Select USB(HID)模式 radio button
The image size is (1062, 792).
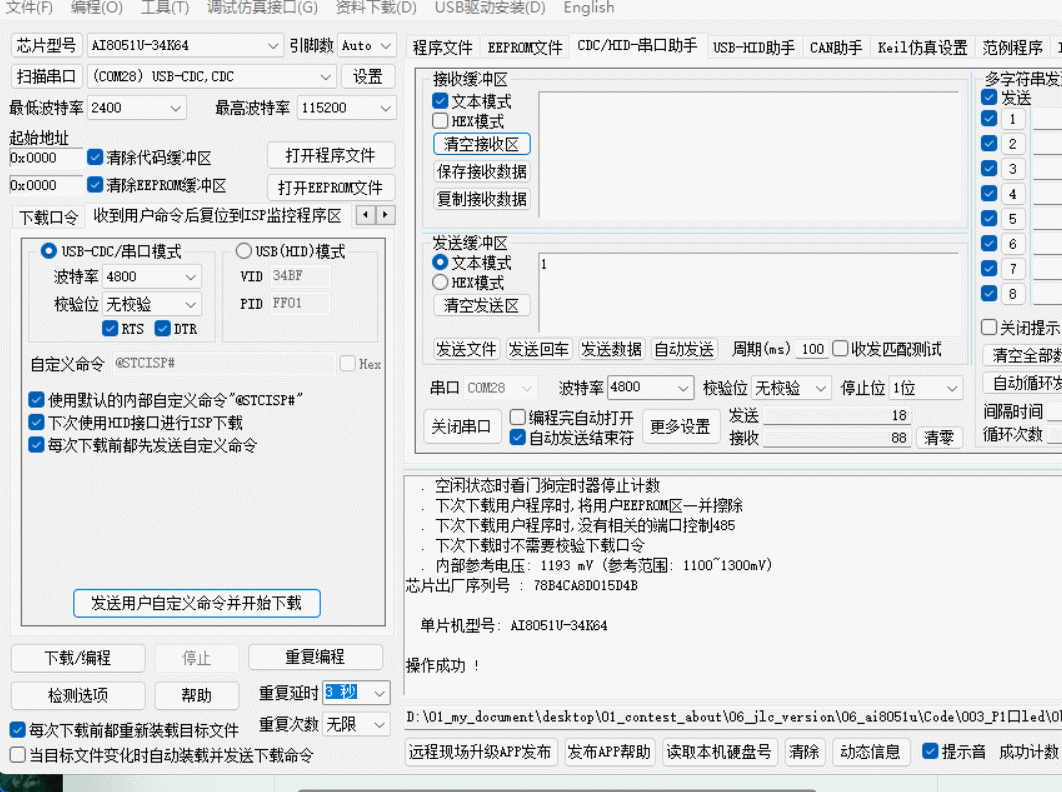tap(244, 251)
